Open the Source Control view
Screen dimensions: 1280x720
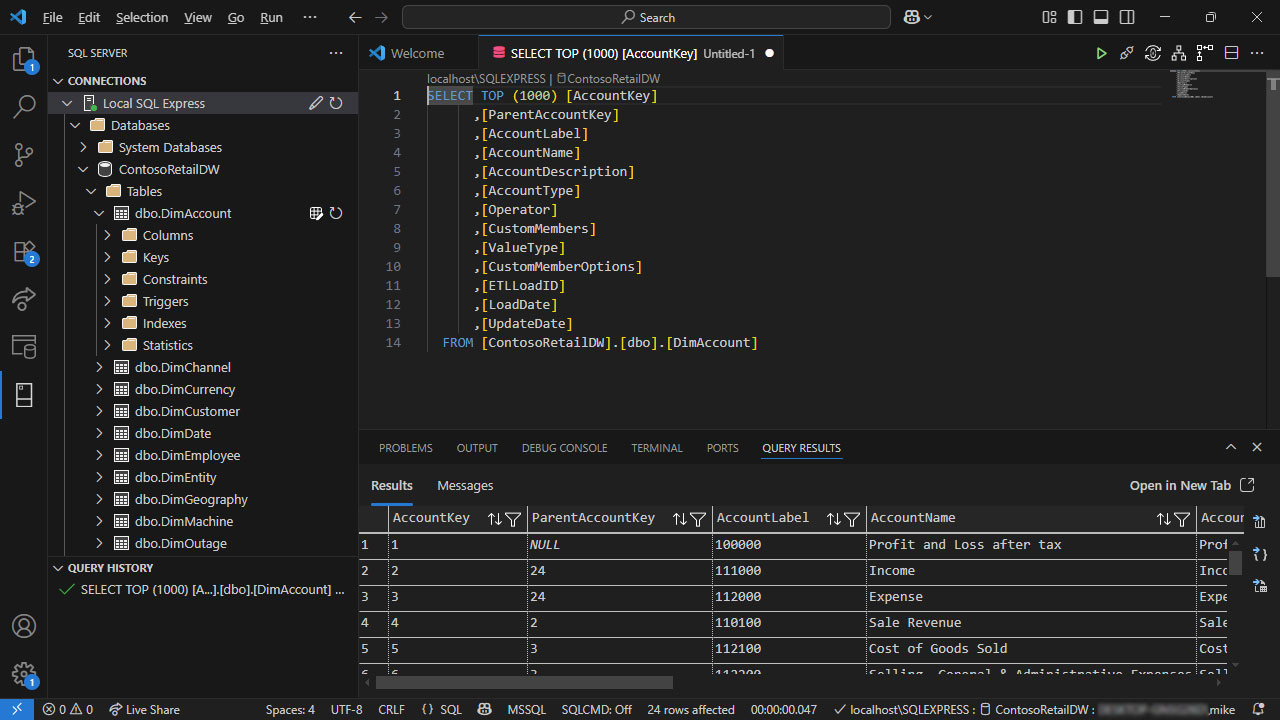click(x=24, y=155)
